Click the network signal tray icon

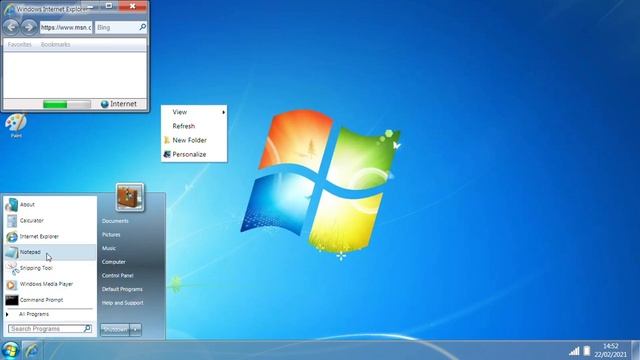pos(574,351)
